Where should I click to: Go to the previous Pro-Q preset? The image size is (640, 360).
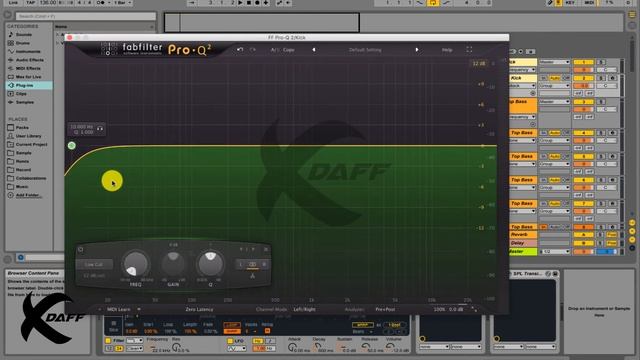[x=314, y=50]
